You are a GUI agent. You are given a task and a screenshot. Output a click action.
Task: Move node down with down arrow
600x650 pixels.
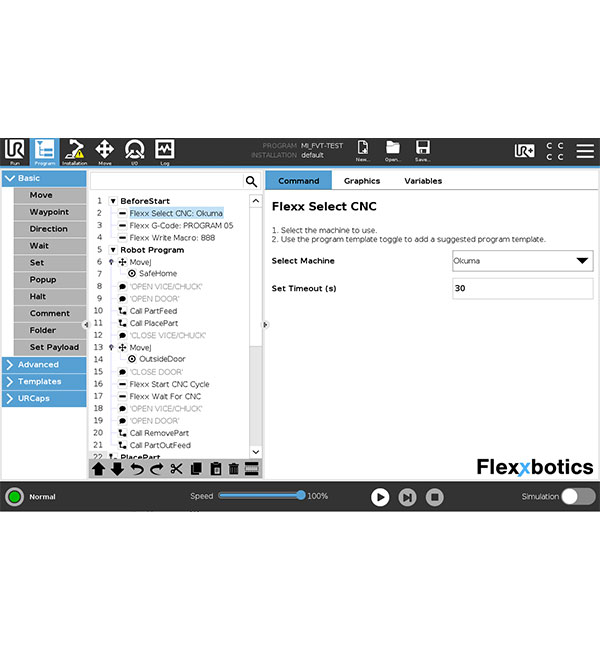[x=117, y=469]
